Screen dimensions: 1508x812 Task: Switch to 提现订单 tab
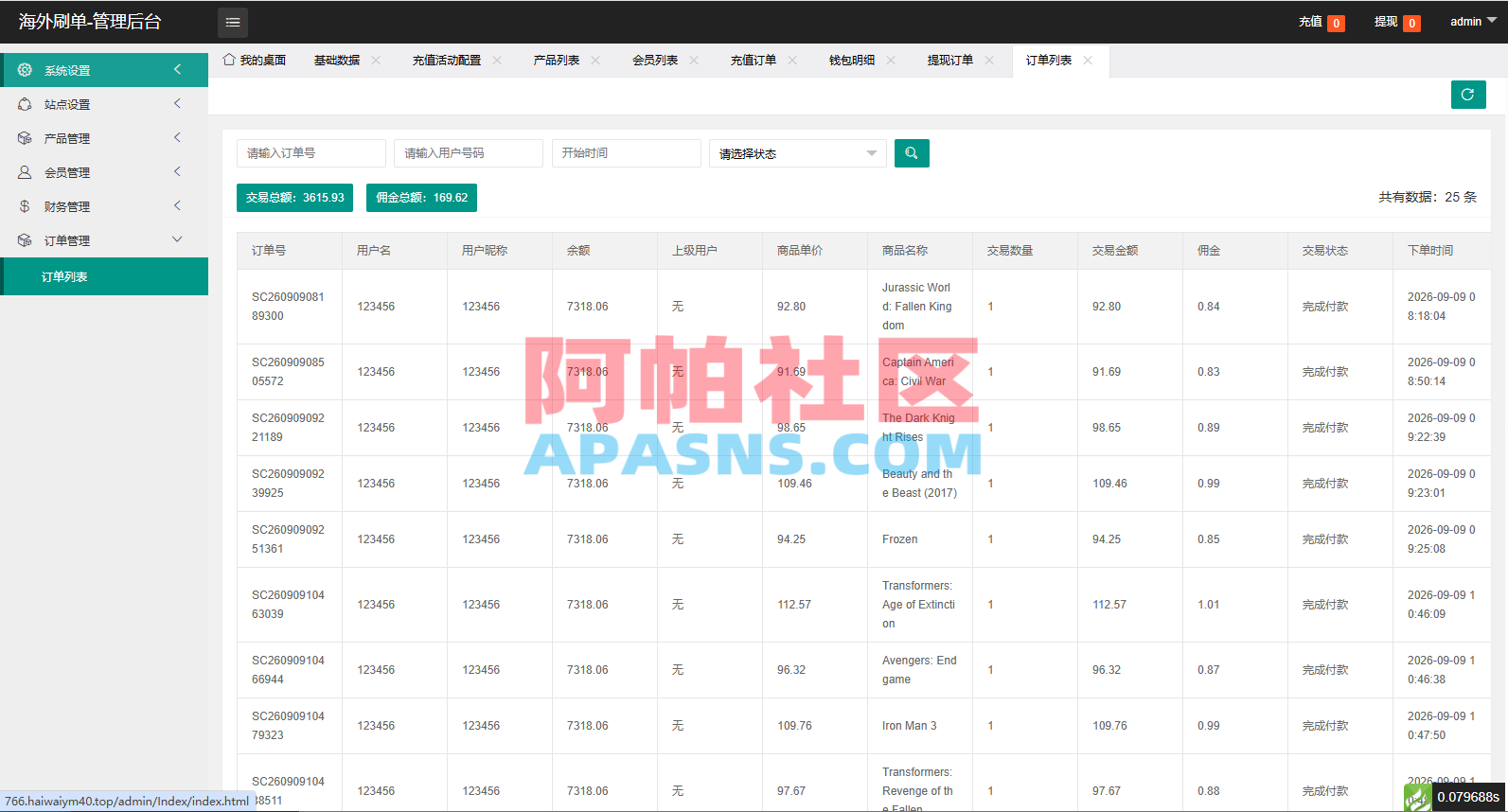tap(950, 60)
